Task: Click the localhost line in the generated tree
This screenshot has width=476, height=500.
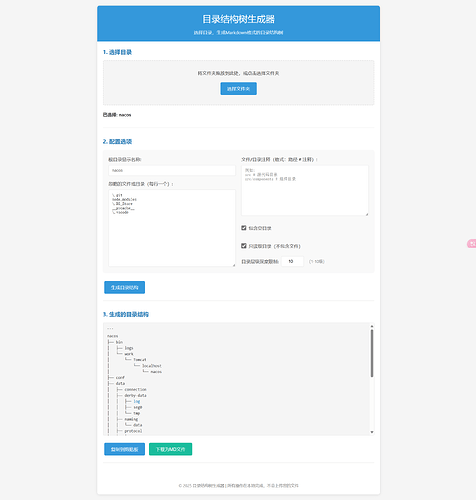Action: point(152,366)
